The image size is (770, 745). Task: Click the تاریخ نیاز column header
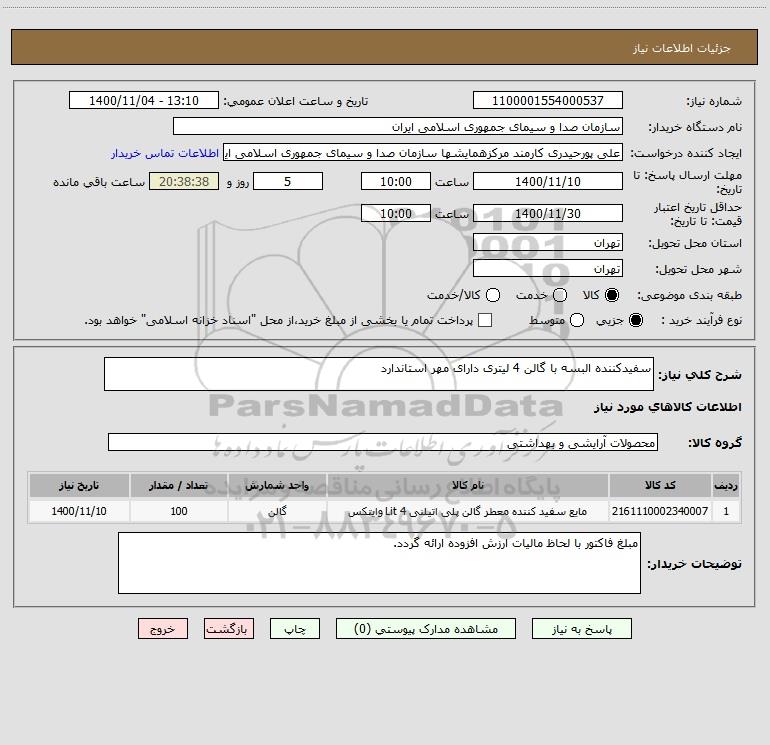(x=79, y=486)
